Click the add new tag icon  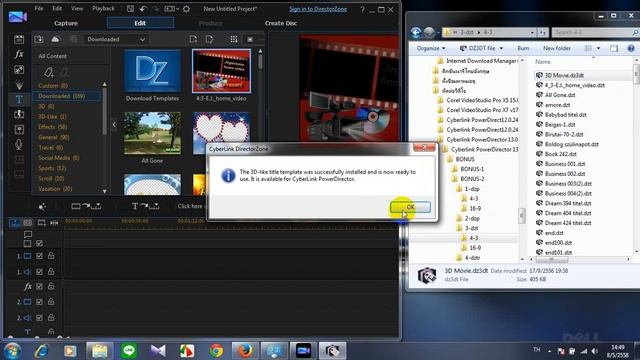coord(49,73)
